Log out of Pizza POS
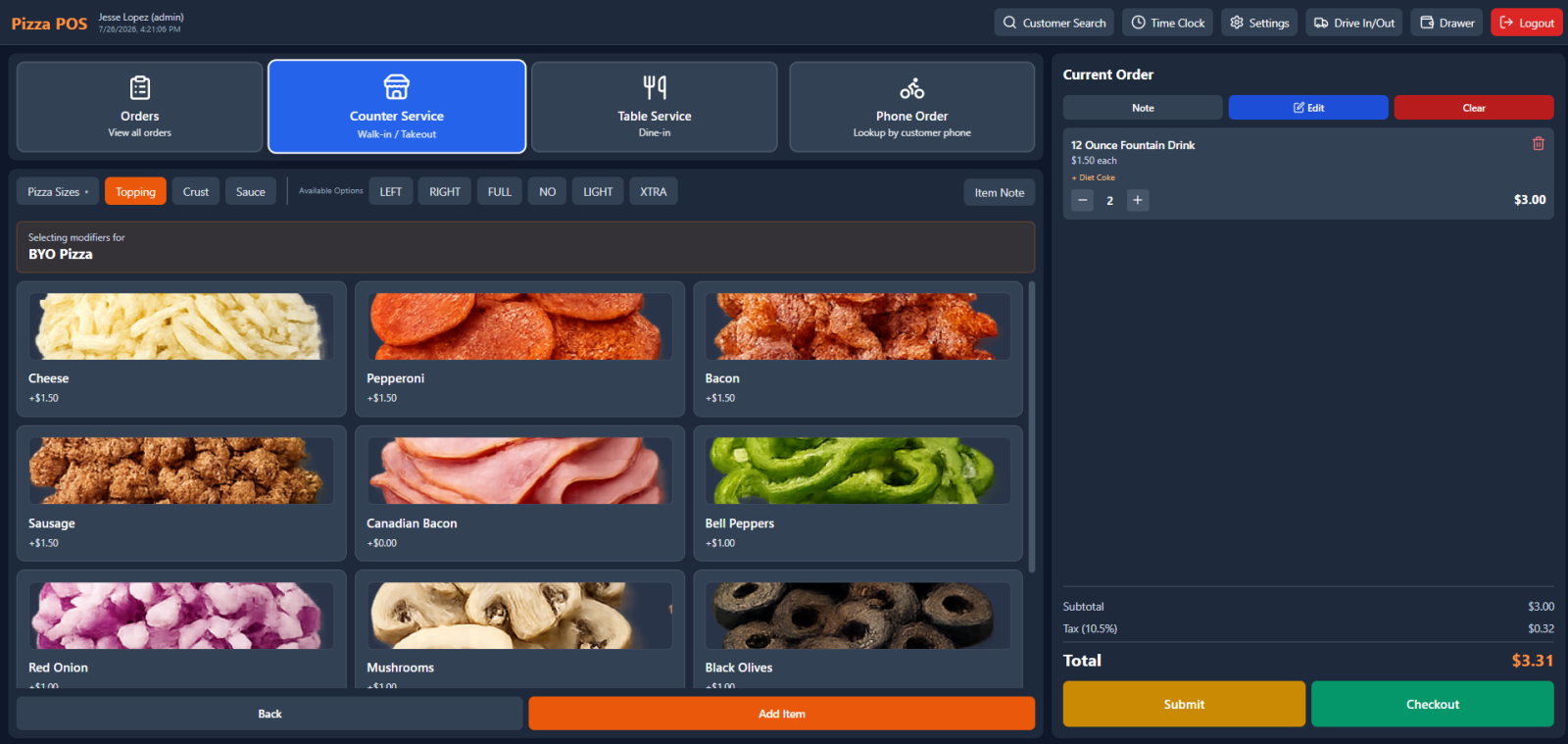The width and height of the screenshot is (1568, 744). [x=1526, y=23]
